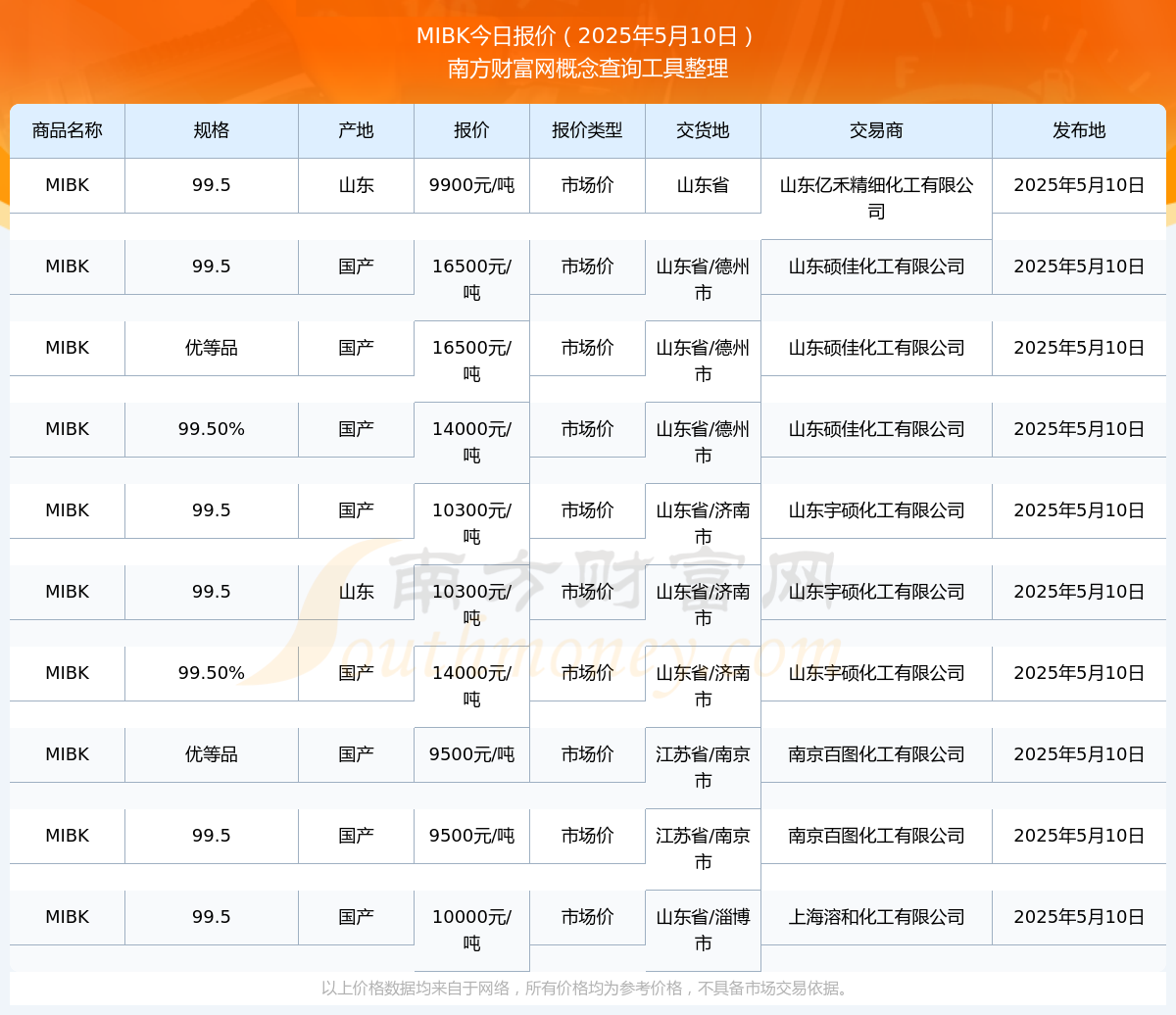The image size is (1176, 1015).
Task: Click 山东宇硕化工有限公司 in the 99.50% row
Action: pos(877,673)
